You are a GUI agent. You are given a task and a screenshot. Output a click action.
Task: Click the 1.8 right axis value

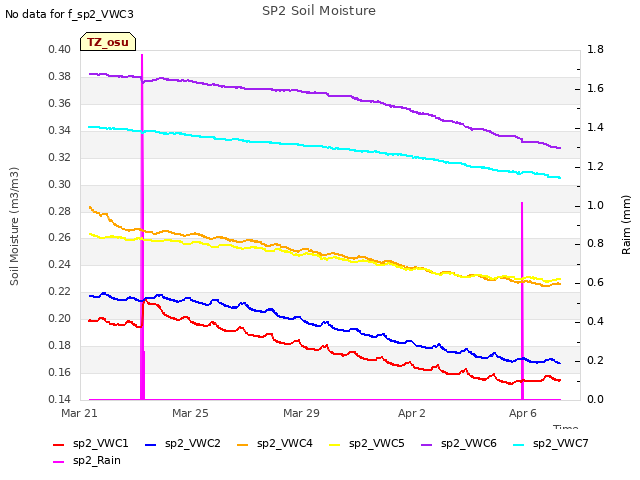tap(596, 49)
